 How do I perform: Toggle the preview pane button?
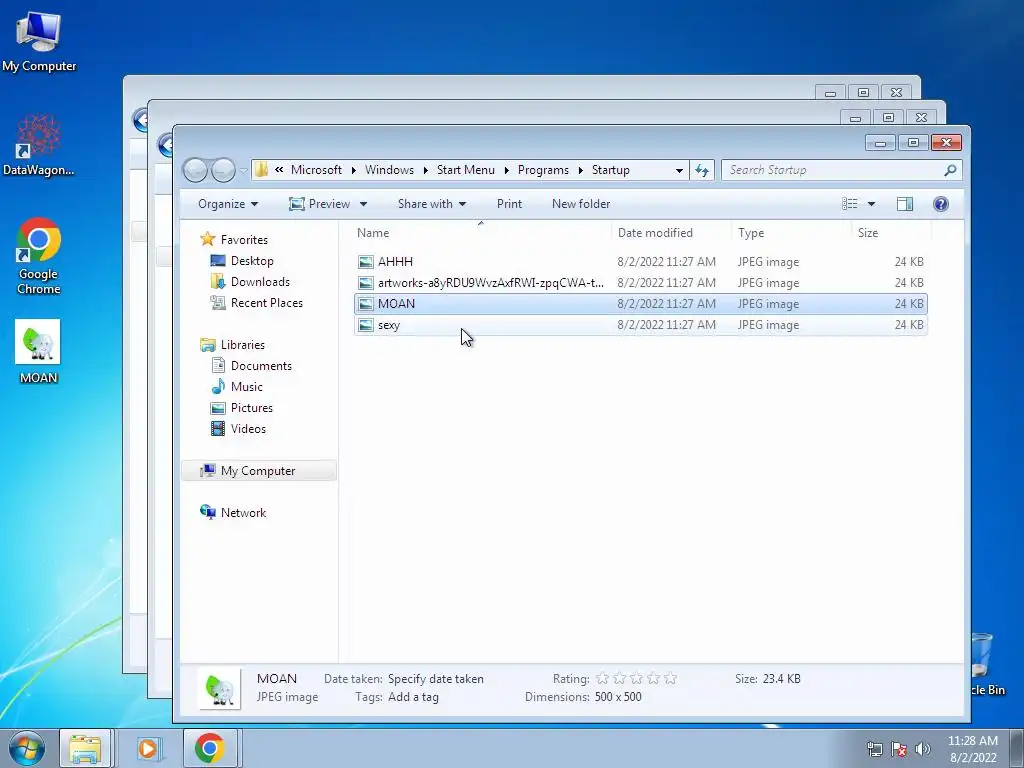[x=904, y=204]
